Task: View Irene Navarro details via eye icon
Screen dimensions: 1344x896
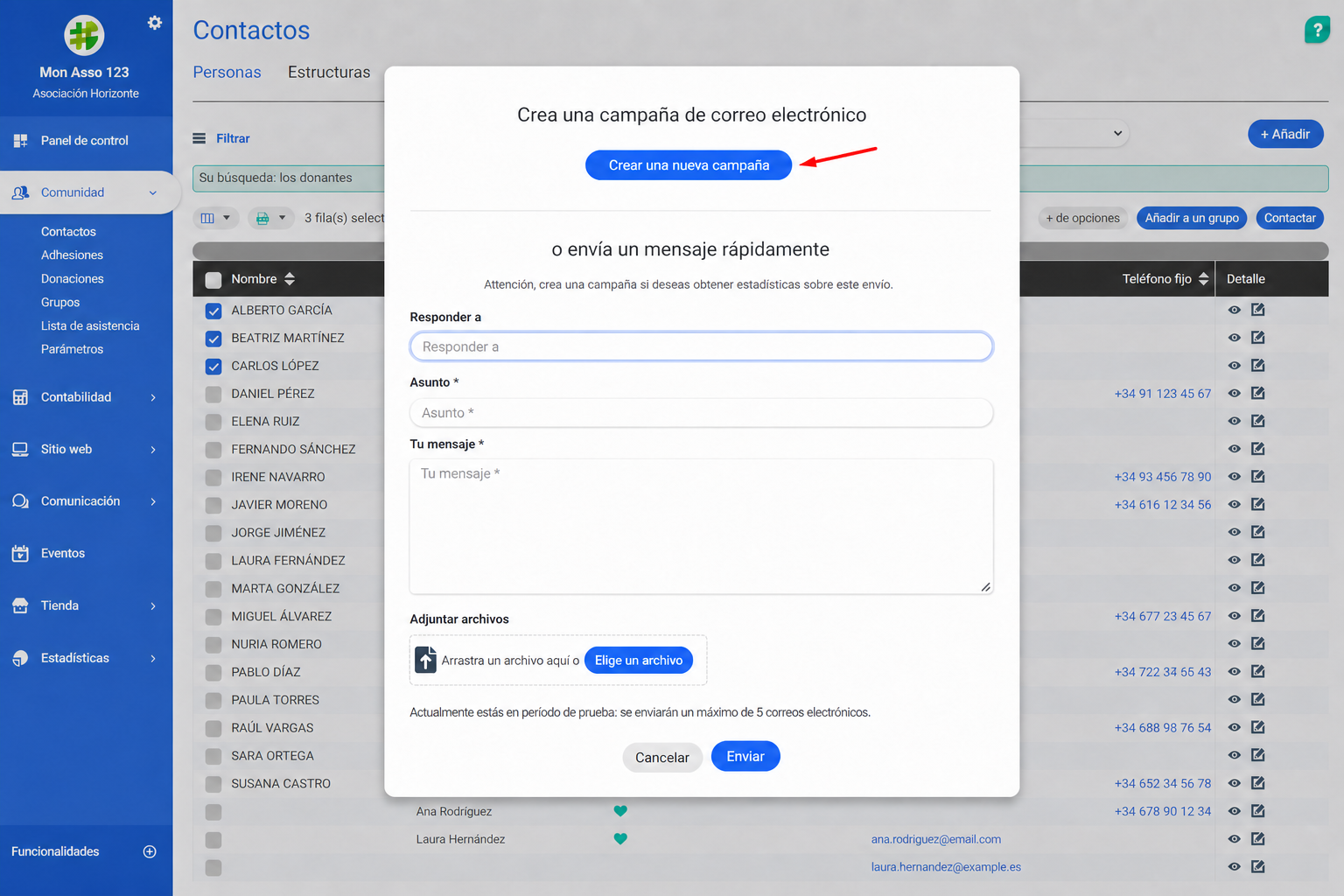Action: tap(1234, 477)
